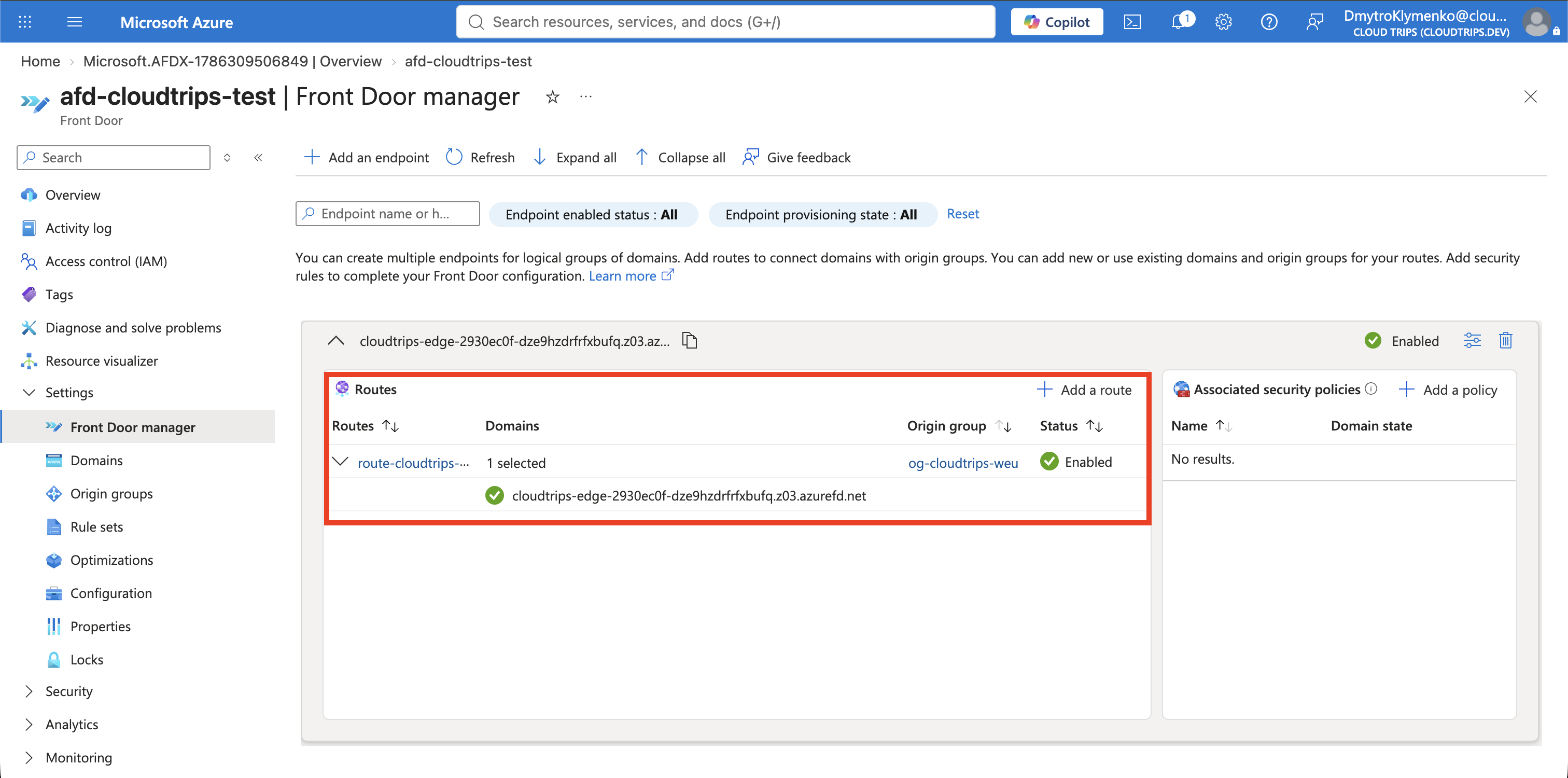Reset the endpoint filters
The width and height of the screenshot is (1568, 778).
point(962,214)
